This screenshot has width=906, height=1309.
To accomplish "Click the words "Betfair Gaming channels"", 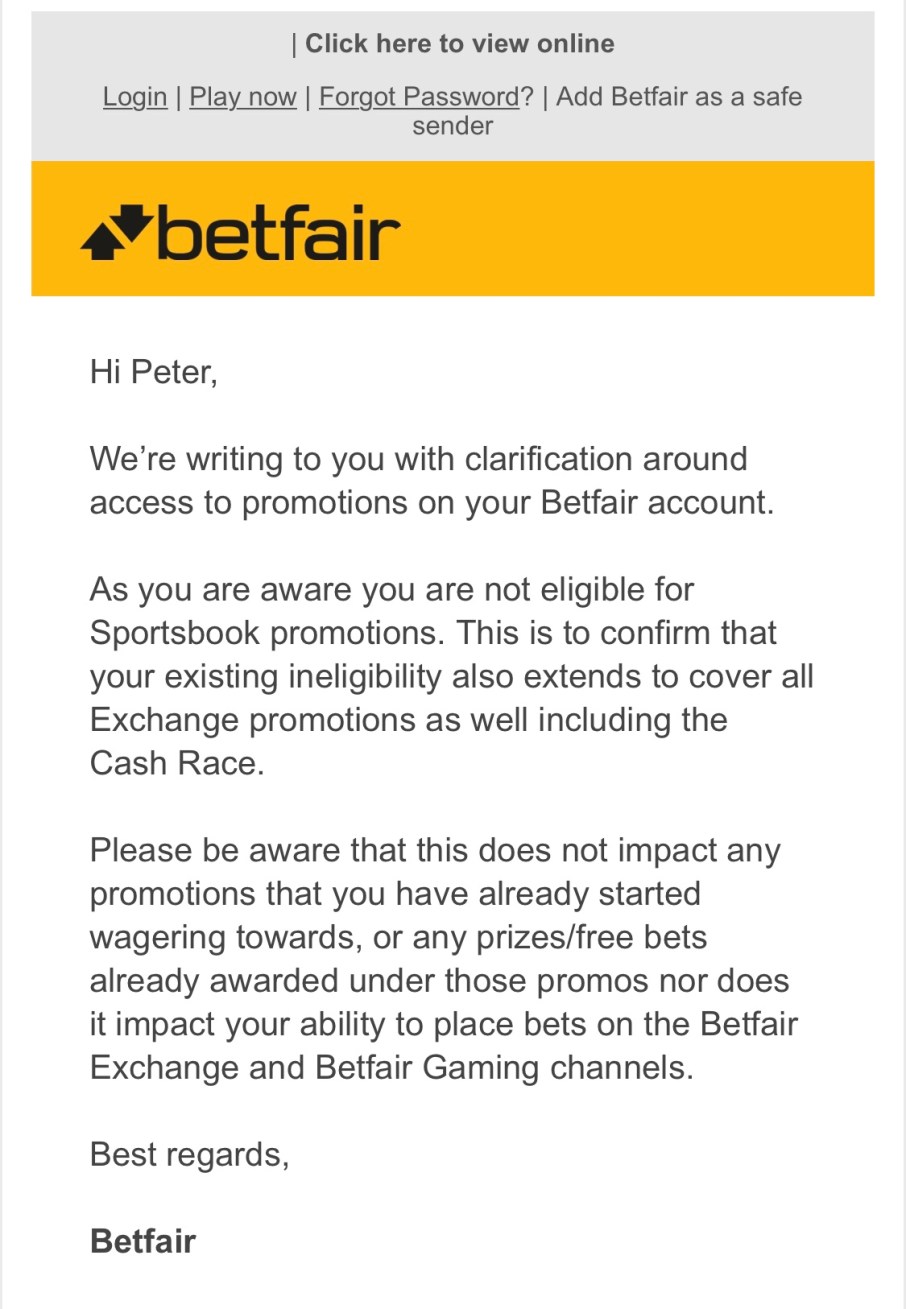I will [503, 1067].
